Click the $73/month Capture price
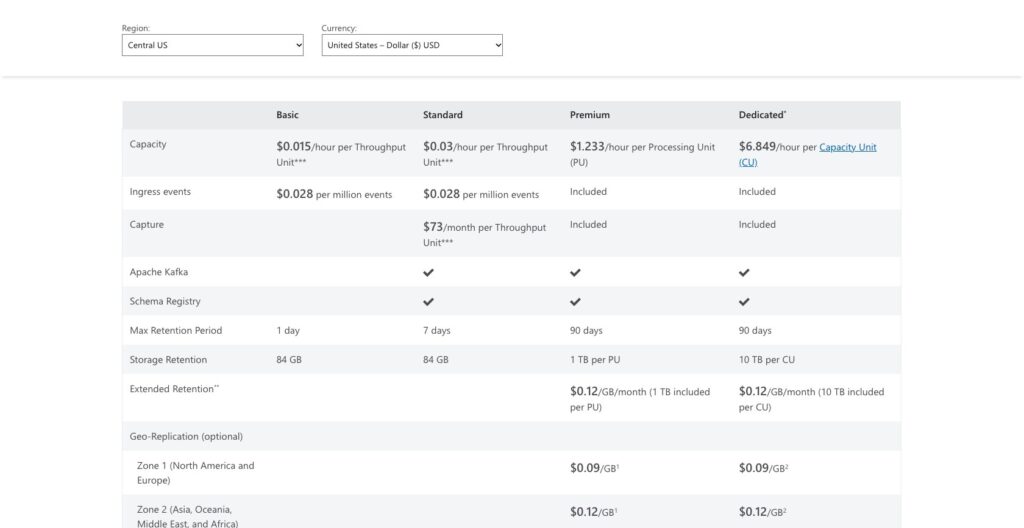 (485, 235)
